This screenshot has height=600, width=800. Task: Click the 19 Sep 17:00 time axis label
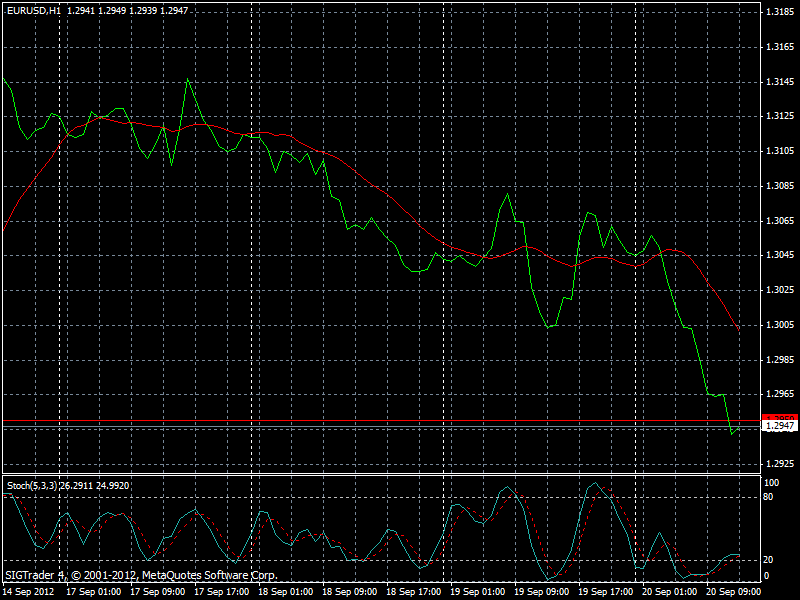click(x=606, y=592)
